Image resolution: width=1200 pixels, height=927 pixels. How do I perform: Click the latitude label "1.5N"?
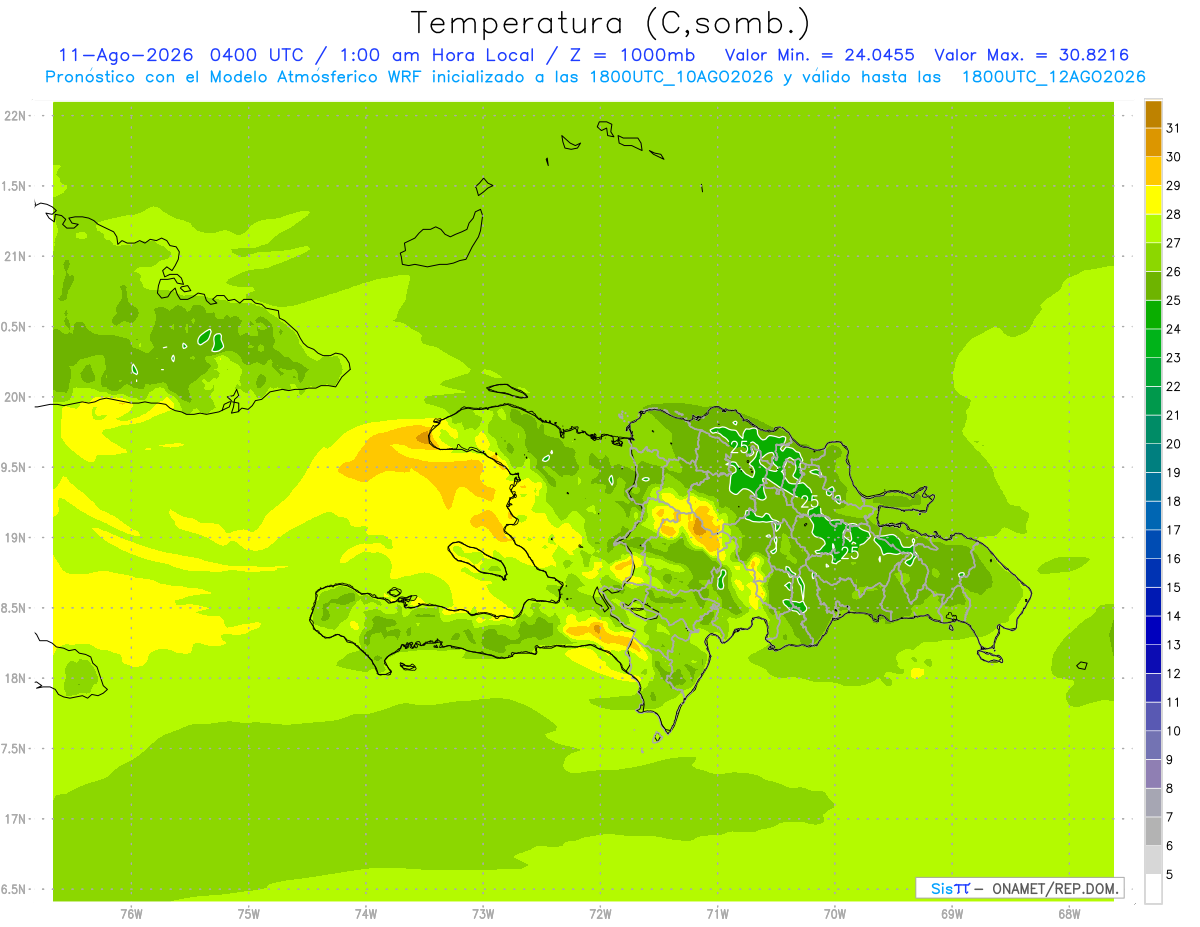click(15, 187)
